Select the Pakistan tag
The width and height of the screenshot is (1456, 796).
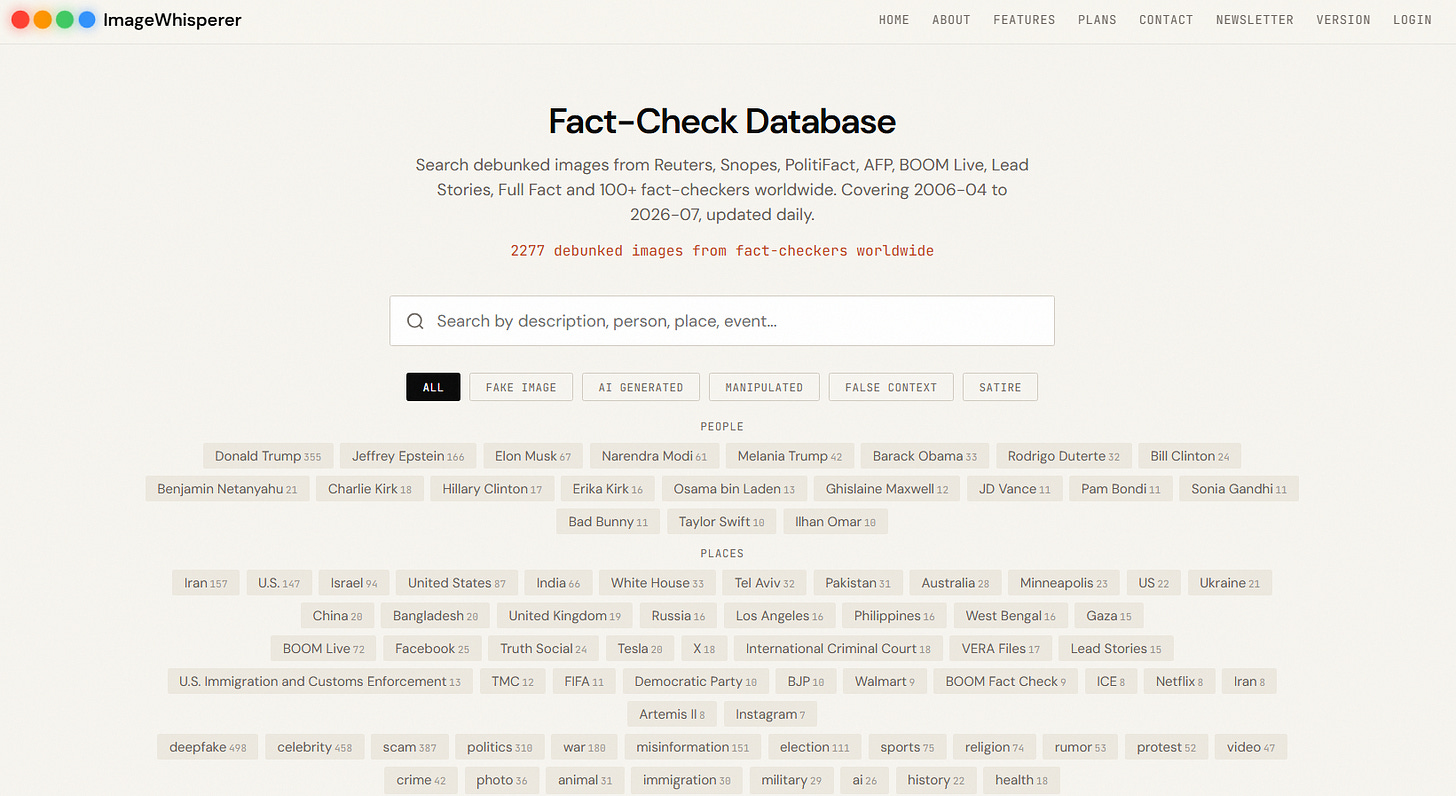858,583
